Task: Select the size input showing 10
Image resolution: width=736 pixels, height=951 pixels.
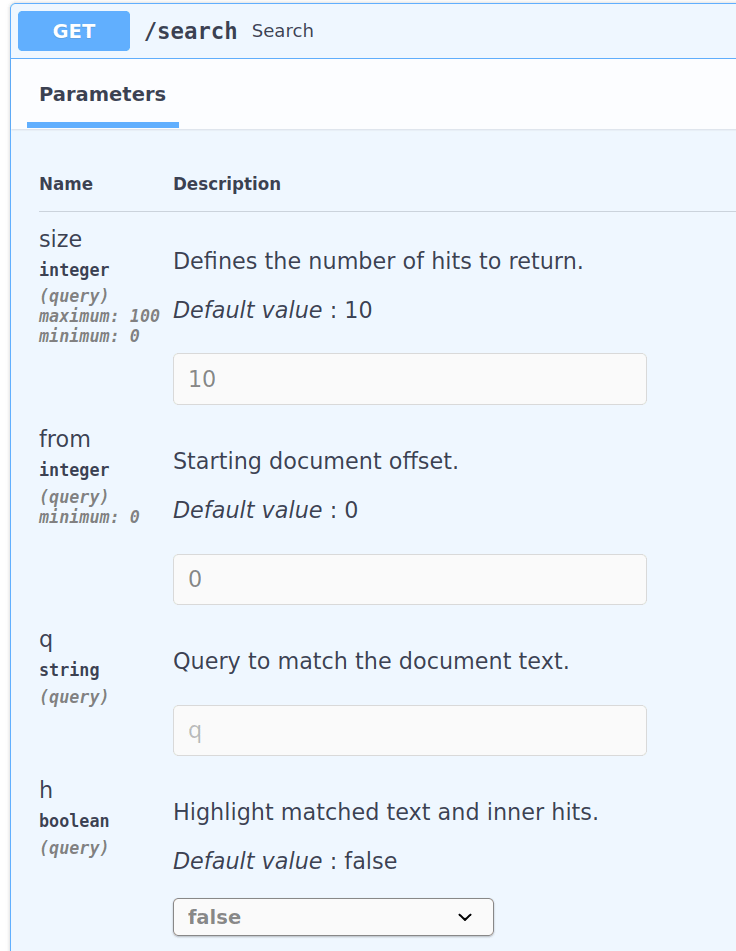Action: [409, 379]
